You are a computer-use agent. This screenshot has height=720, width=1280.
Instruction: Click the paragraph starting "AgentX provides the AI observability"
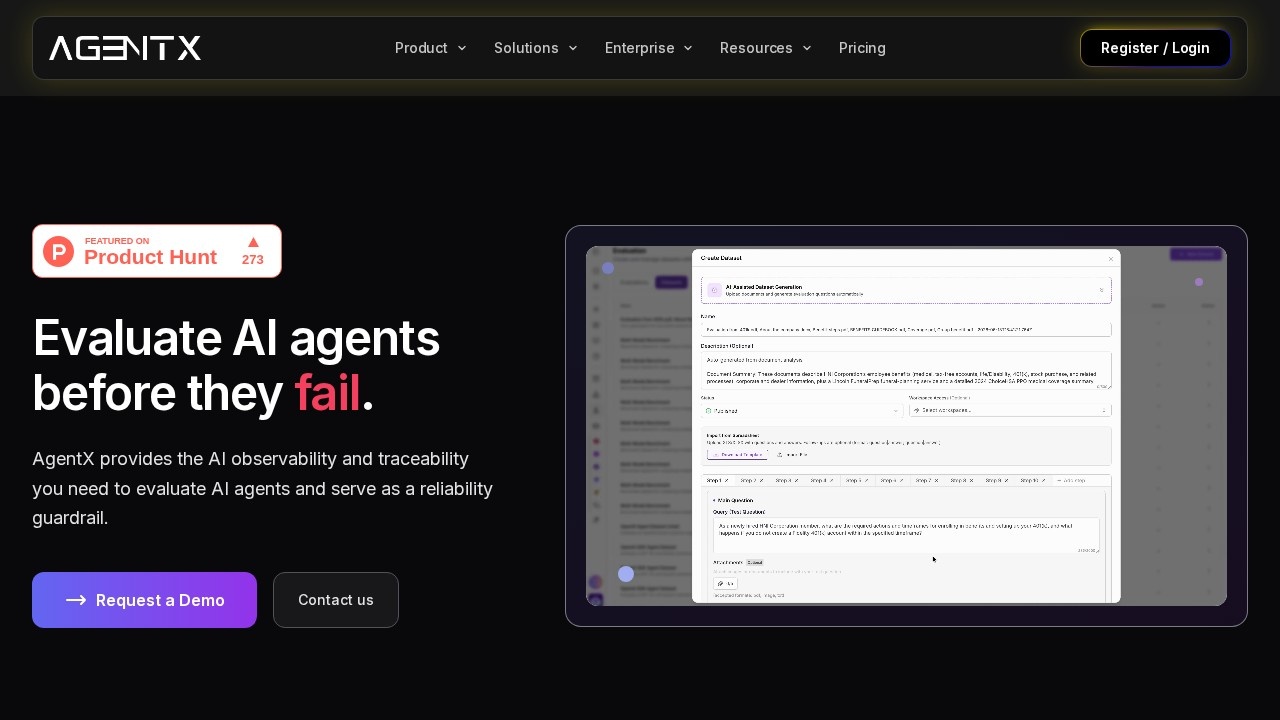[263, 488]
